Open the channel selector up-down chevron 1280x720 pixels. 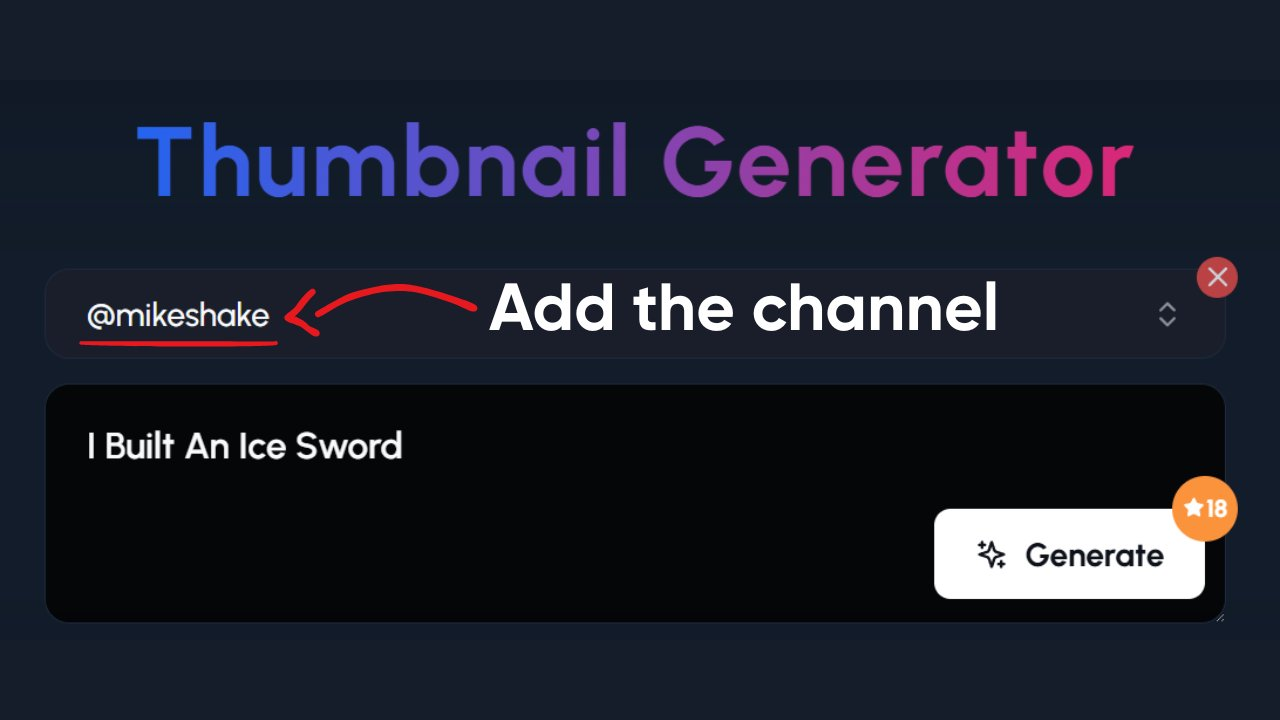(x=1167, y=315)
